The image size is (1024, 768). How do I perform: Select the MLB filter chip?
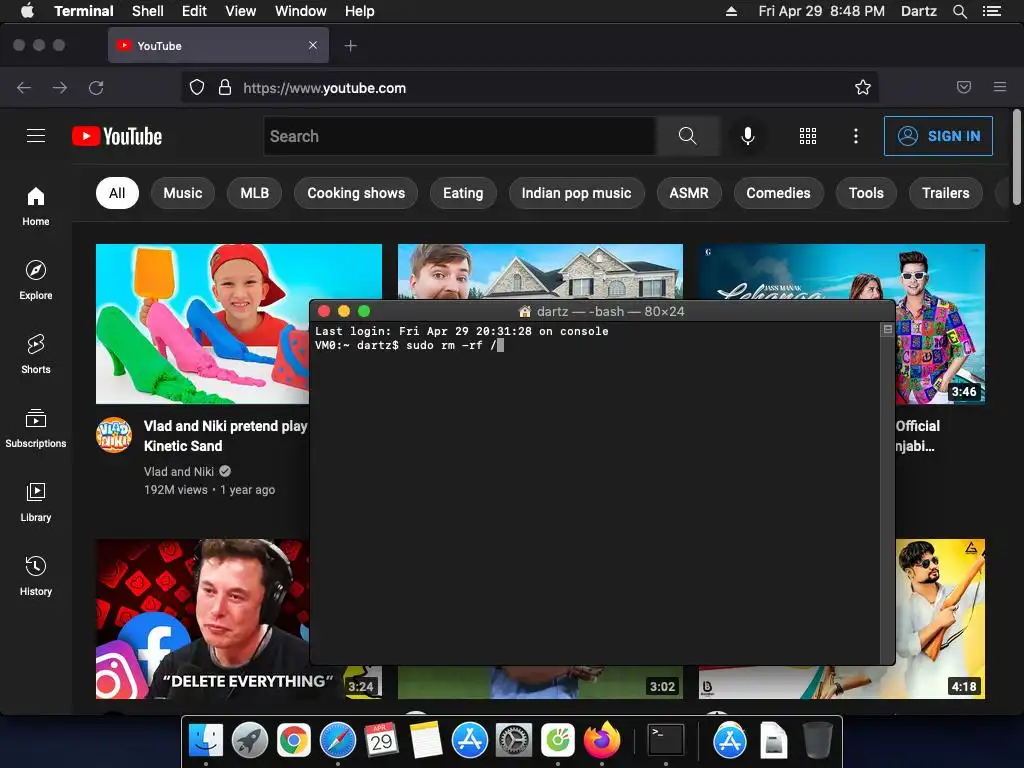click(255, 193)
